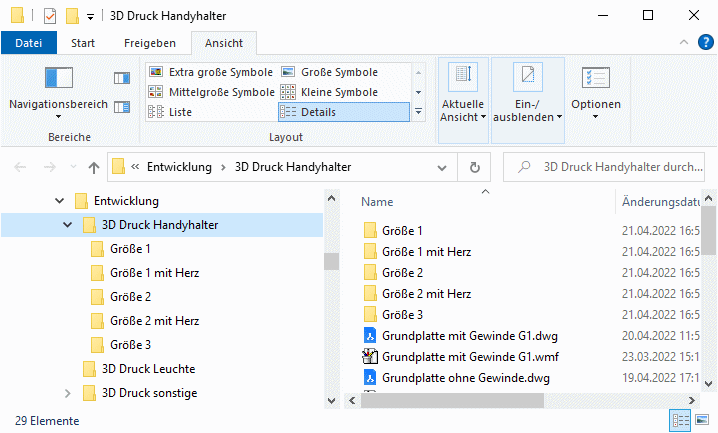Collapse the Entwicklung tree node
718x433 pixels.
60,200
